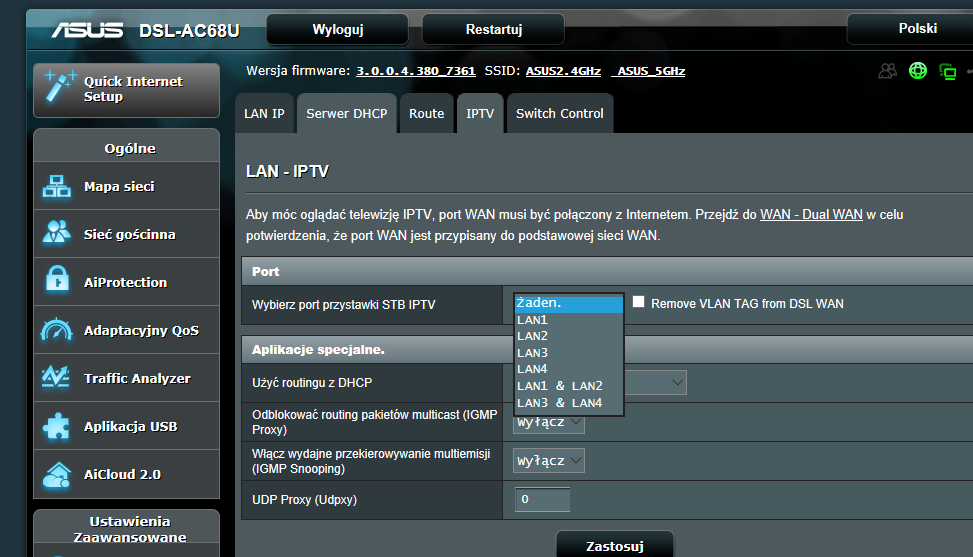This screenshot has height=557, width=973.
Task: Follow the WAN - Dual WAN link
Action: 811,215
